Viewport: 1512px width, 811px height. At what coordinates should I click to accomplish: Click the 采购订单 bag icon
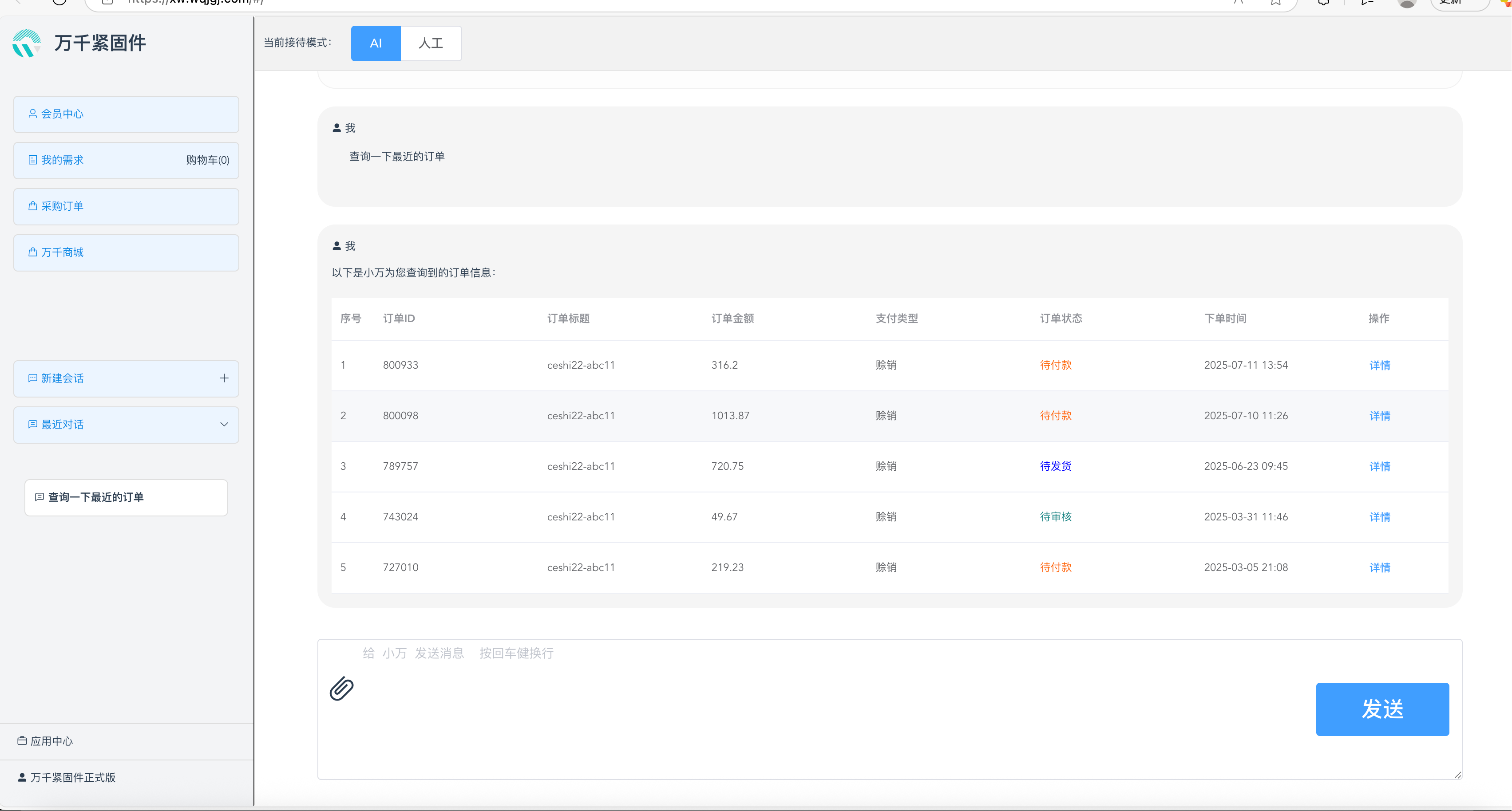33,206
